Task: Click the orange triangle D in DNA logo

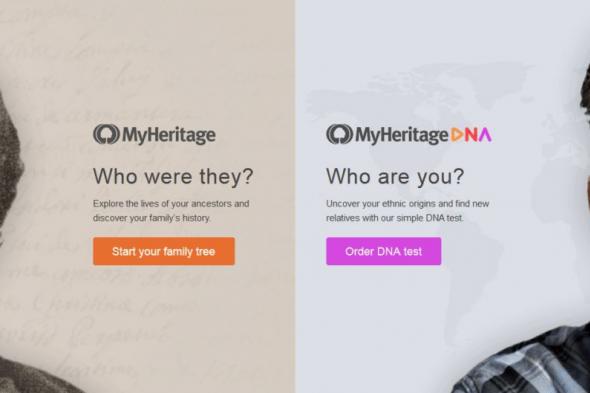Action: coord(456,135)
